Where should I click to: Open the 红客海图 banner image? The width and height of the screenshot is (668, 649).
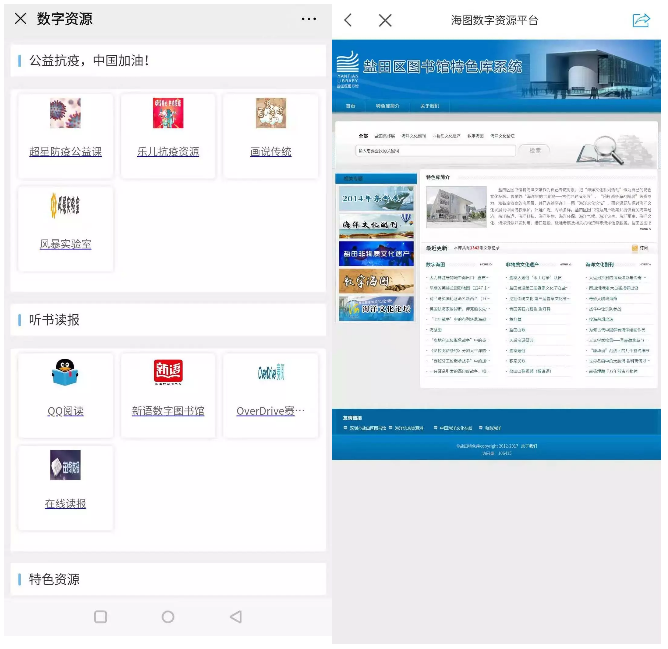pos(376,280)
